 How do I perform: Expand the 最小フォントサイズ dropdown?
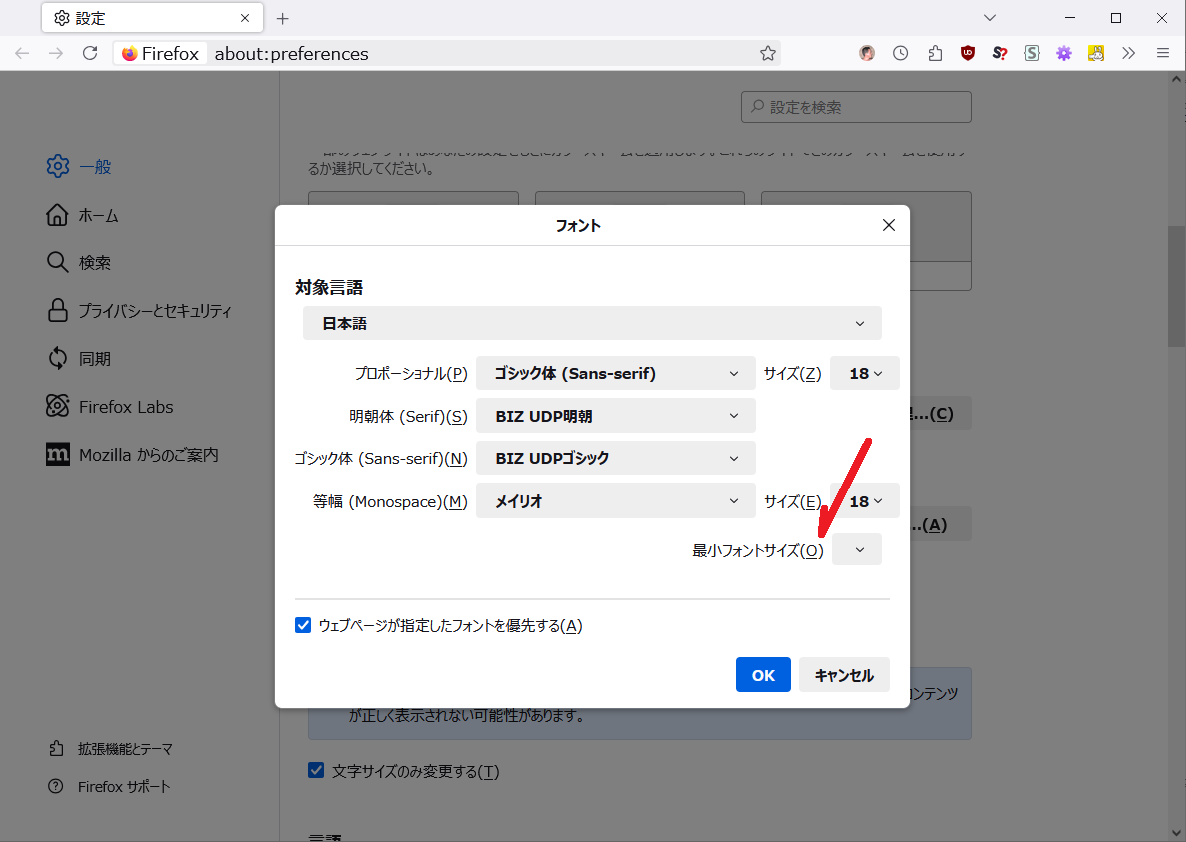858,550
